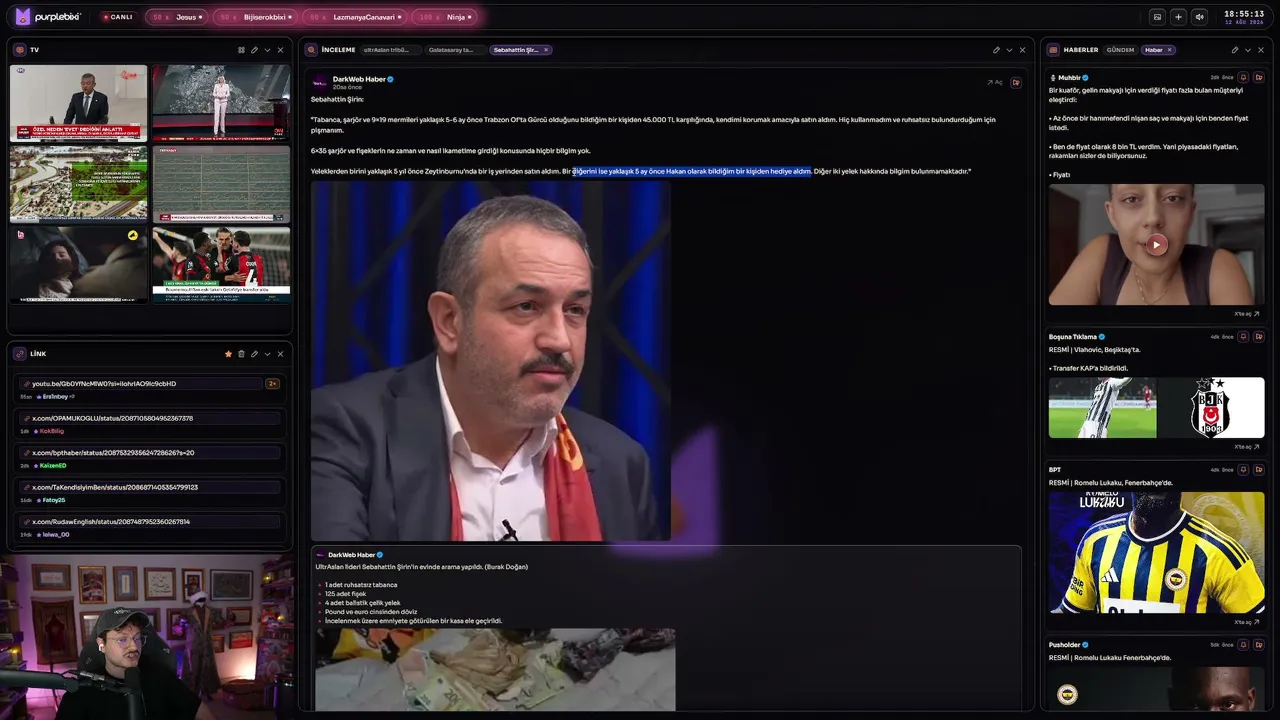Edit the İNCELEME panel with pencil icon
Image resolution: width=1280 pixels, height=720 pixels.
click(x=996, y=50)
